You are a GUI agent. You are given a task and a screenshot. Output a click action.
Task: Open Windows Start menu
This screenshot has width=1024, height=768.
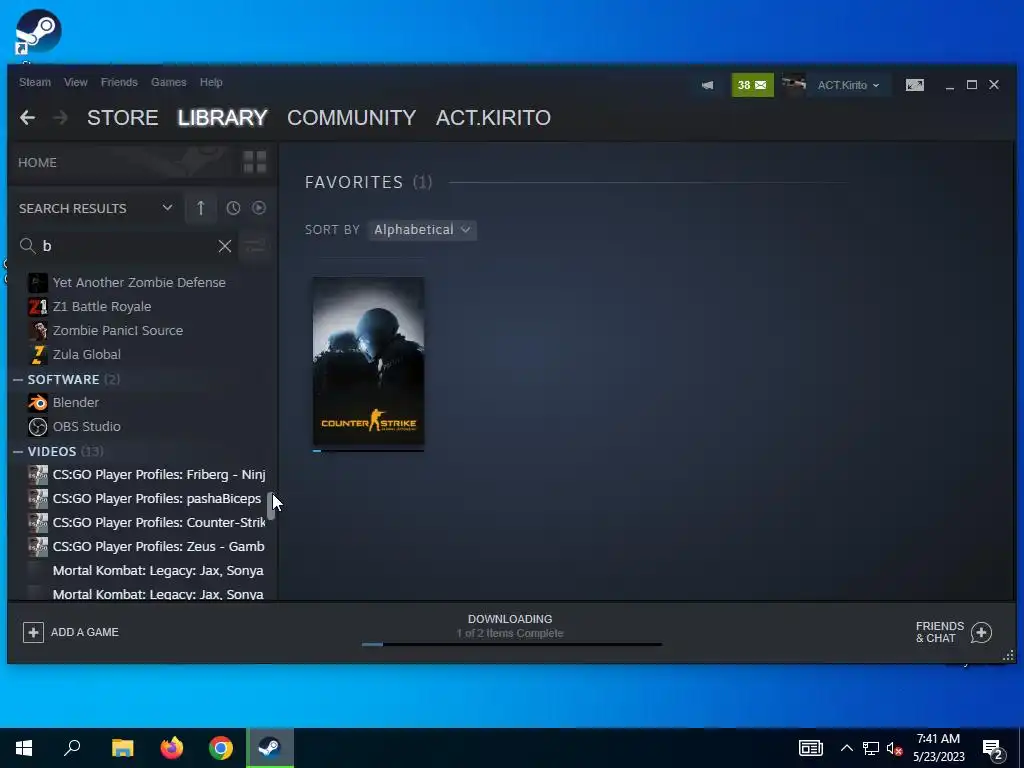pos(24,748)
